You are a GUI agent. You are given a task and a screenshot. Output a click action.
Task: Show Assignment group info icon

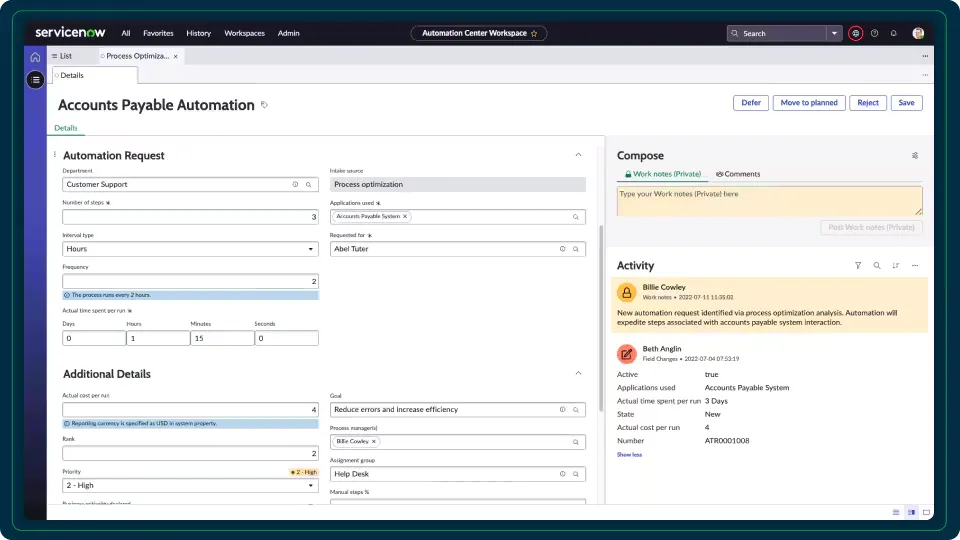[562, 474]
